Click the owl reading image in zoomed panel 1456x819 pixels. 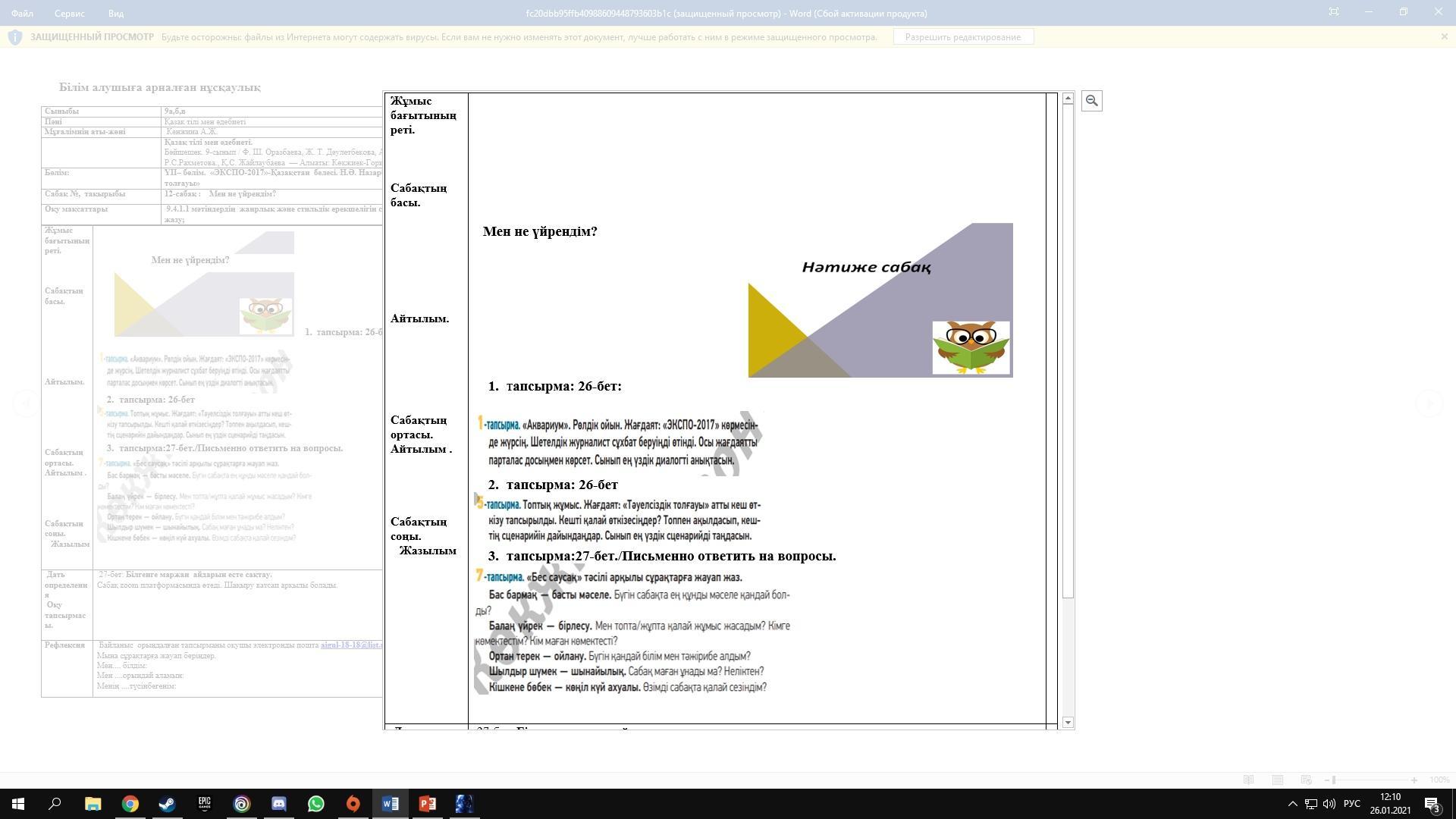971,347
